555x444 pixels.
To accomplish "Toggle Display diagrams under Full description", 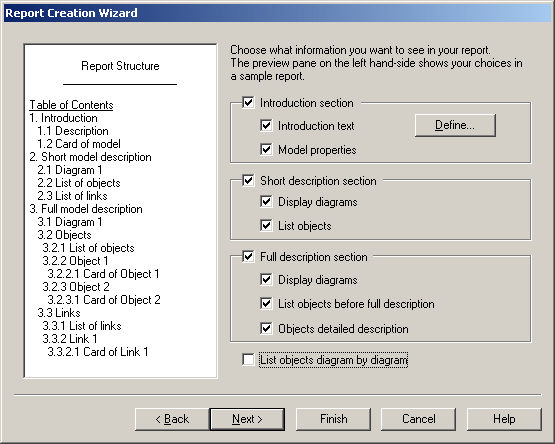I will 266,279.
